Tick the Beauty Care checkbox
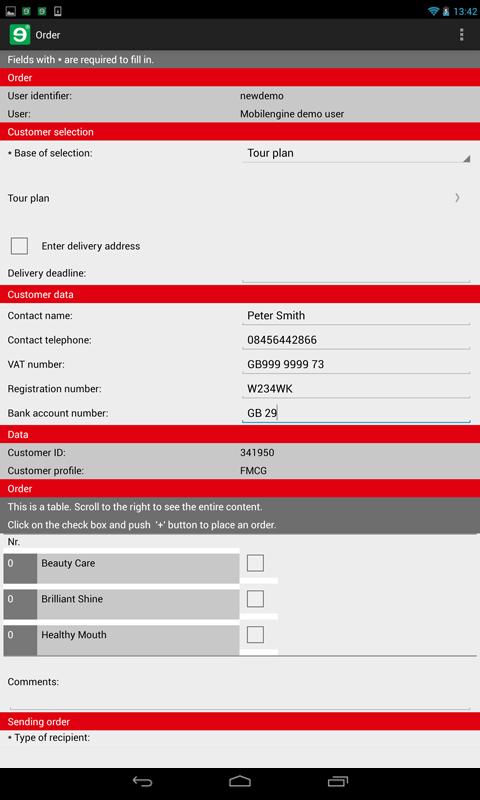The height and width of the screenshot is (800, 480). point(255,563)
